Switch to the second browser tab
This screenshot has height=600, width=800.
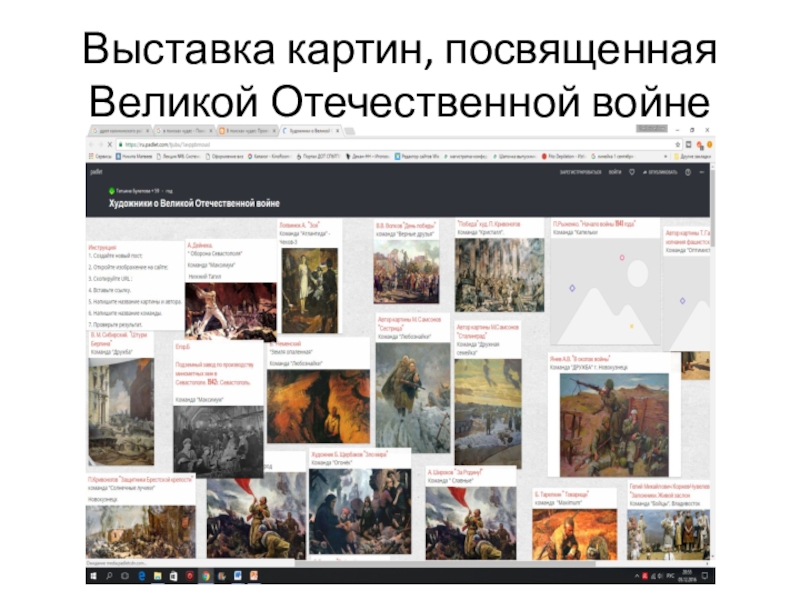[185, 131]
